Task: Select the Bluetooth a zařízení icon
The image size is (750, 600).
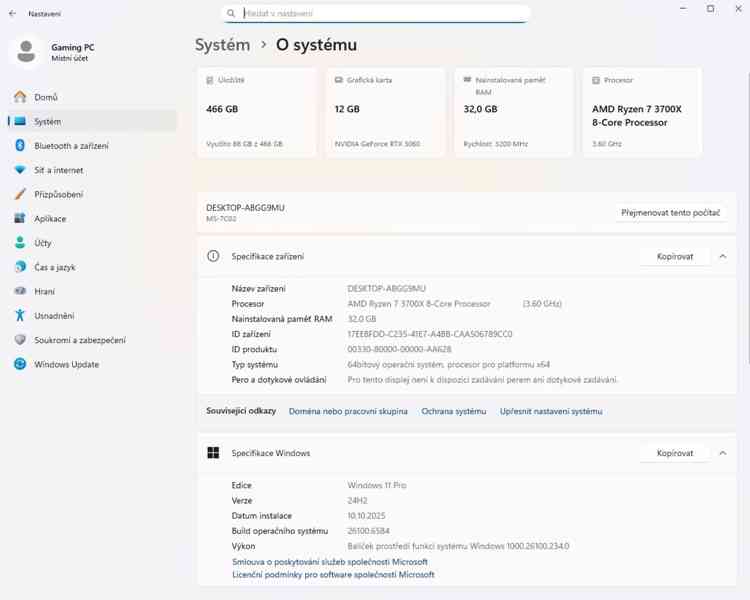Action: pyautogui.click(x=20, y=146)
